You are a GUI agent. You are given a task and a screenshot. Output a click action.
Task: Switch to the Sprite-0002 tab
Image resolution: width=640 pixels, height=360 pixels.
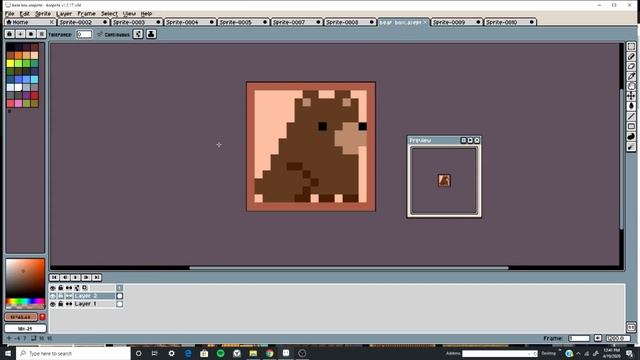coord(83,22)
